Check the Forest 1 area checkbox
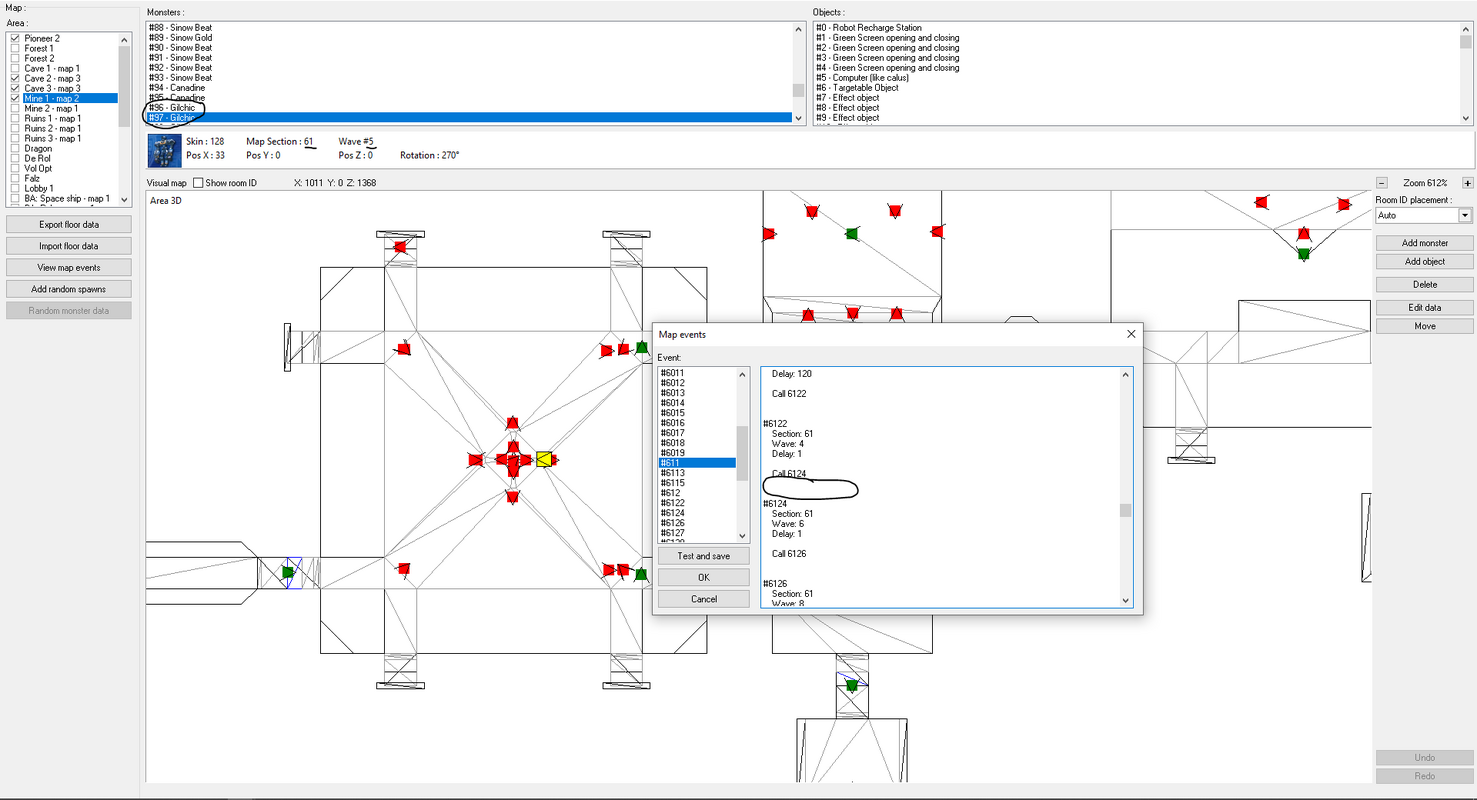This screenshot has height=800, width=1477. 15,48
